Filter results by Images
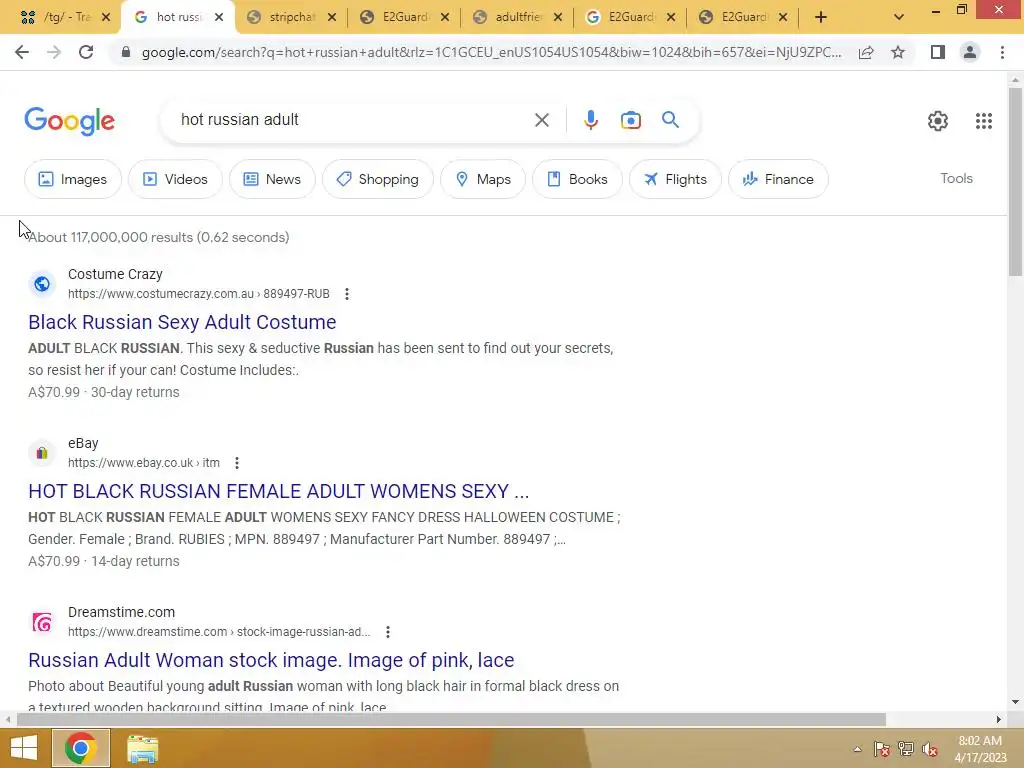The image size is (1024, 768). click(72, 179)
